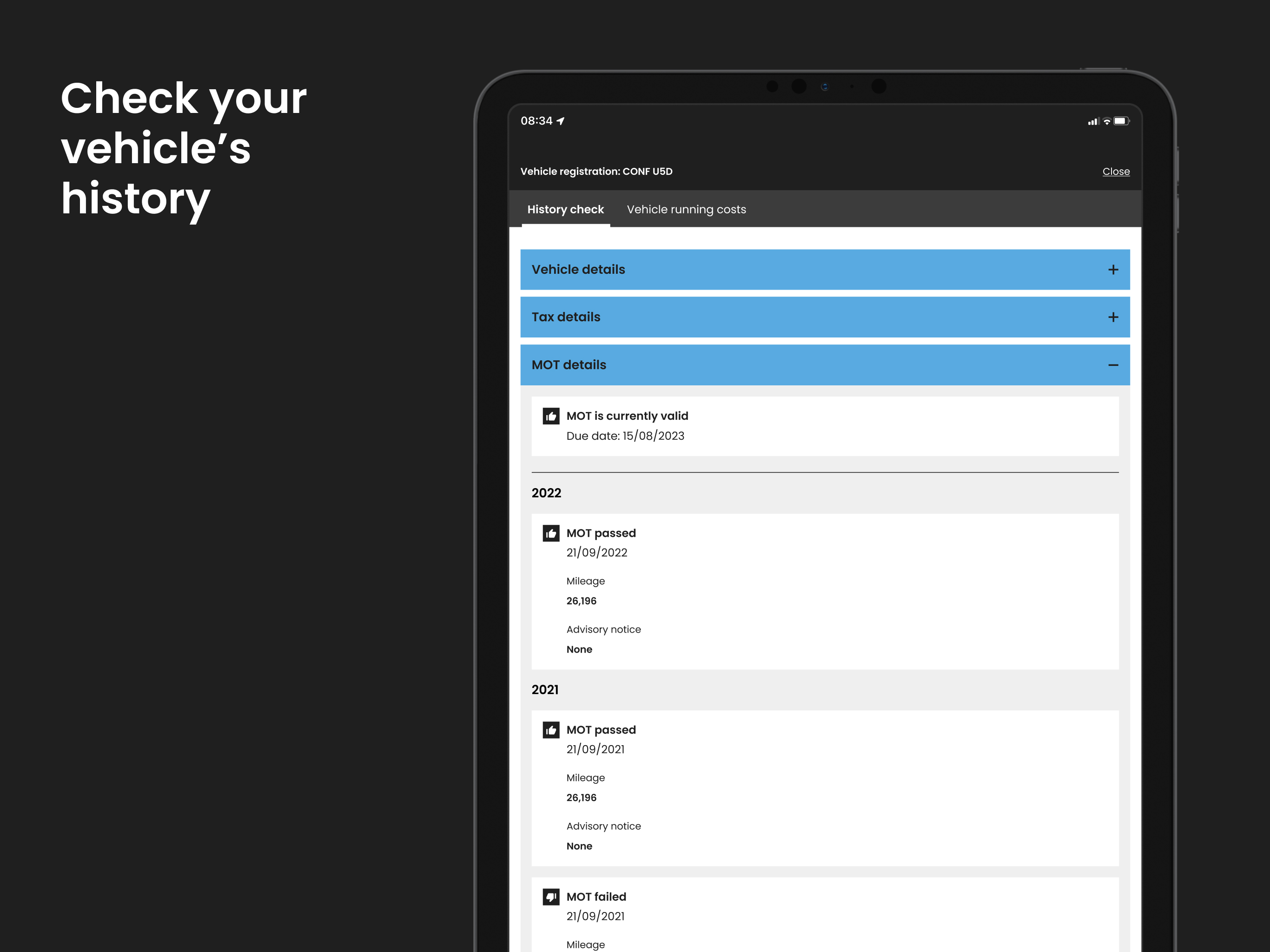Viewport: 1270px width, 952px height.
Task: Switch to Vehicle running costs tab
Action: (686, 210)
